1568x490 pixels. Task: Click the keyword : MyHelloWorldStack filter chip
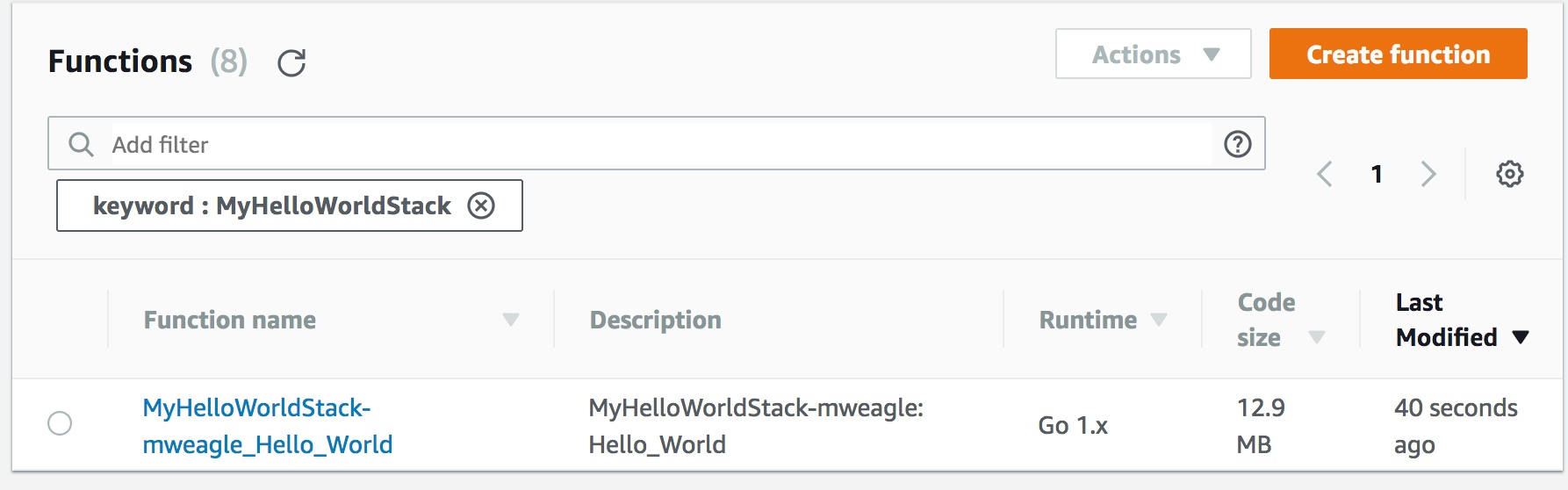tap(271, 205)
